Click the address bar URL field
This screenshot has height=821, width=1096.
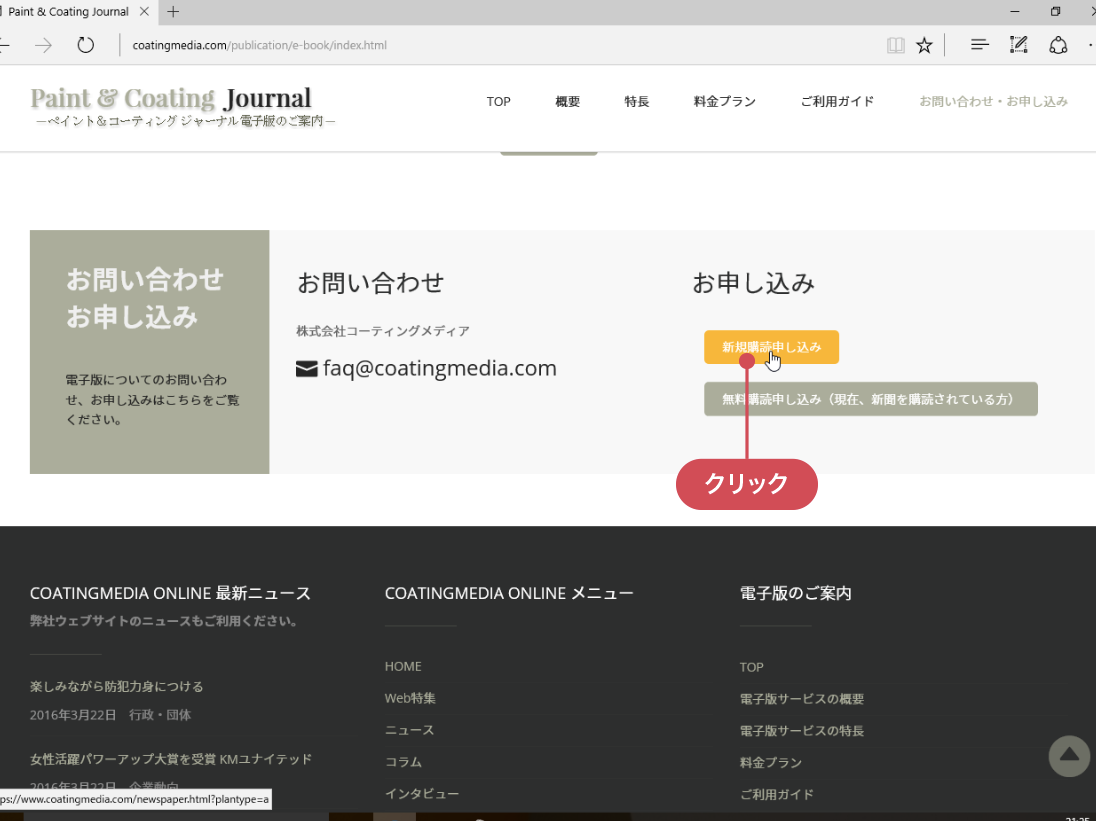(x=500, y=45)
